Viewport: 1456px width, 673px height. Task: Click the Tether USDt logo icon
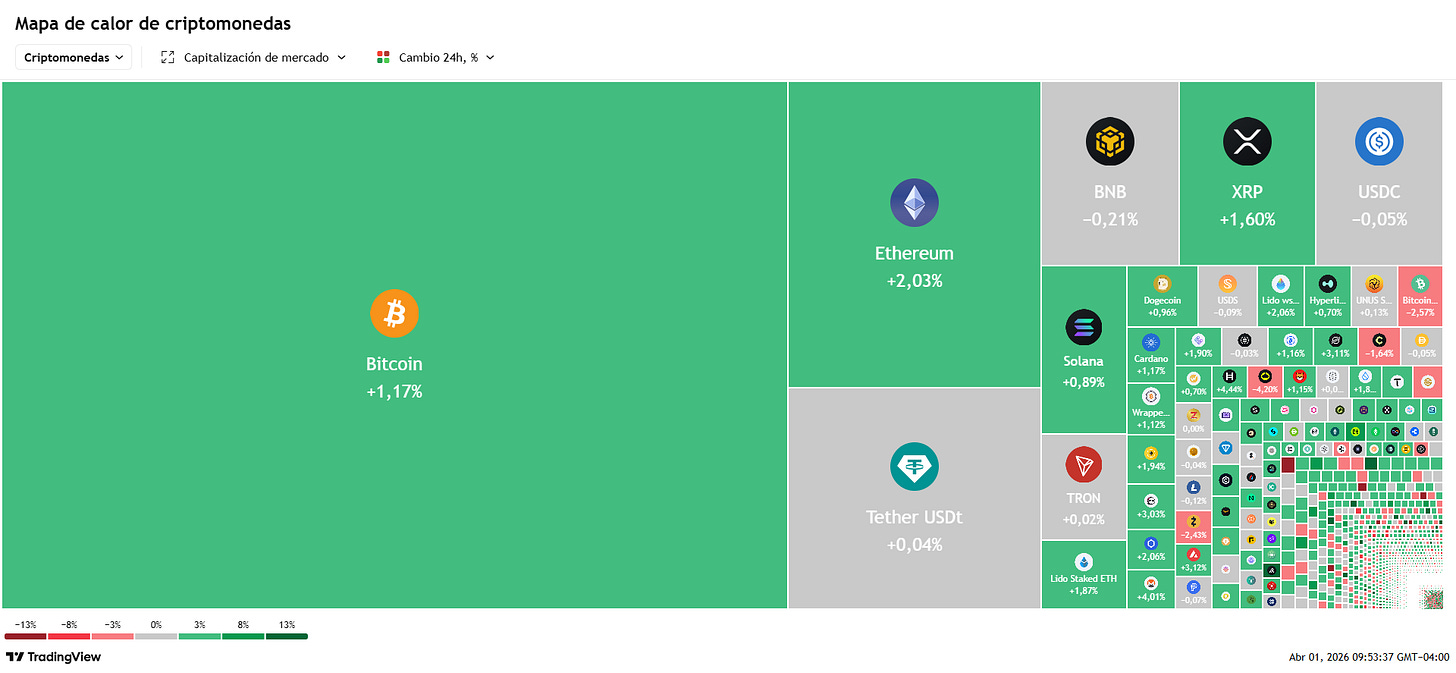tap(914, 467)
